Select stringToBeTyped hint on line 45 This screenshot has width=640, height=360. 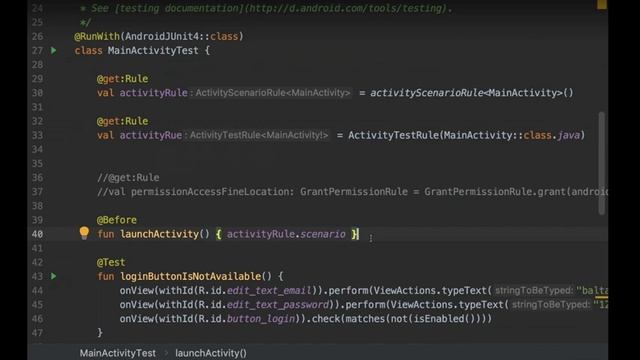(551, 305)
